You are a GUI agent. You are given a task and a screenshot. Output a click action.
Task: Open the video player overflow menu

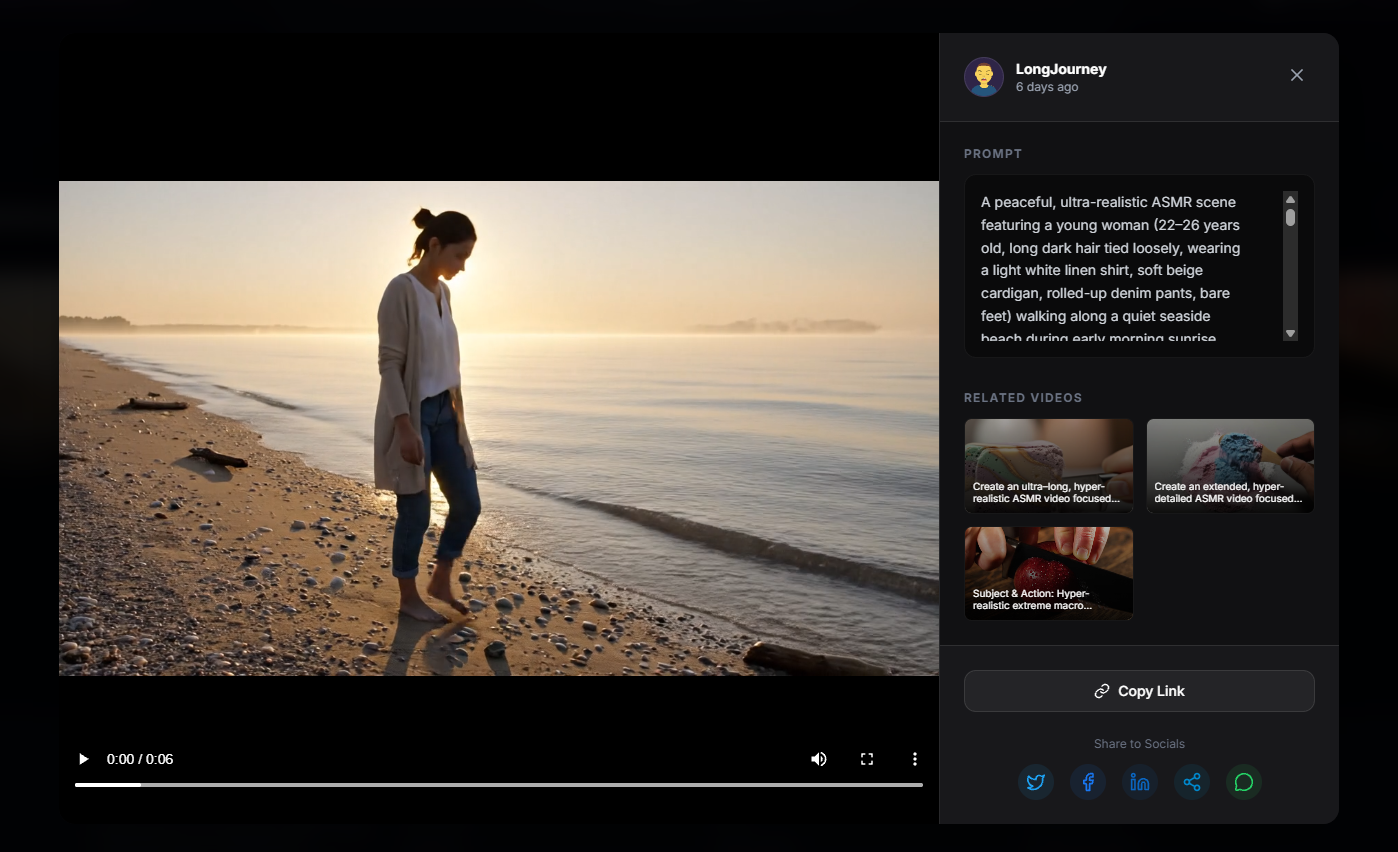pos(914,758)
